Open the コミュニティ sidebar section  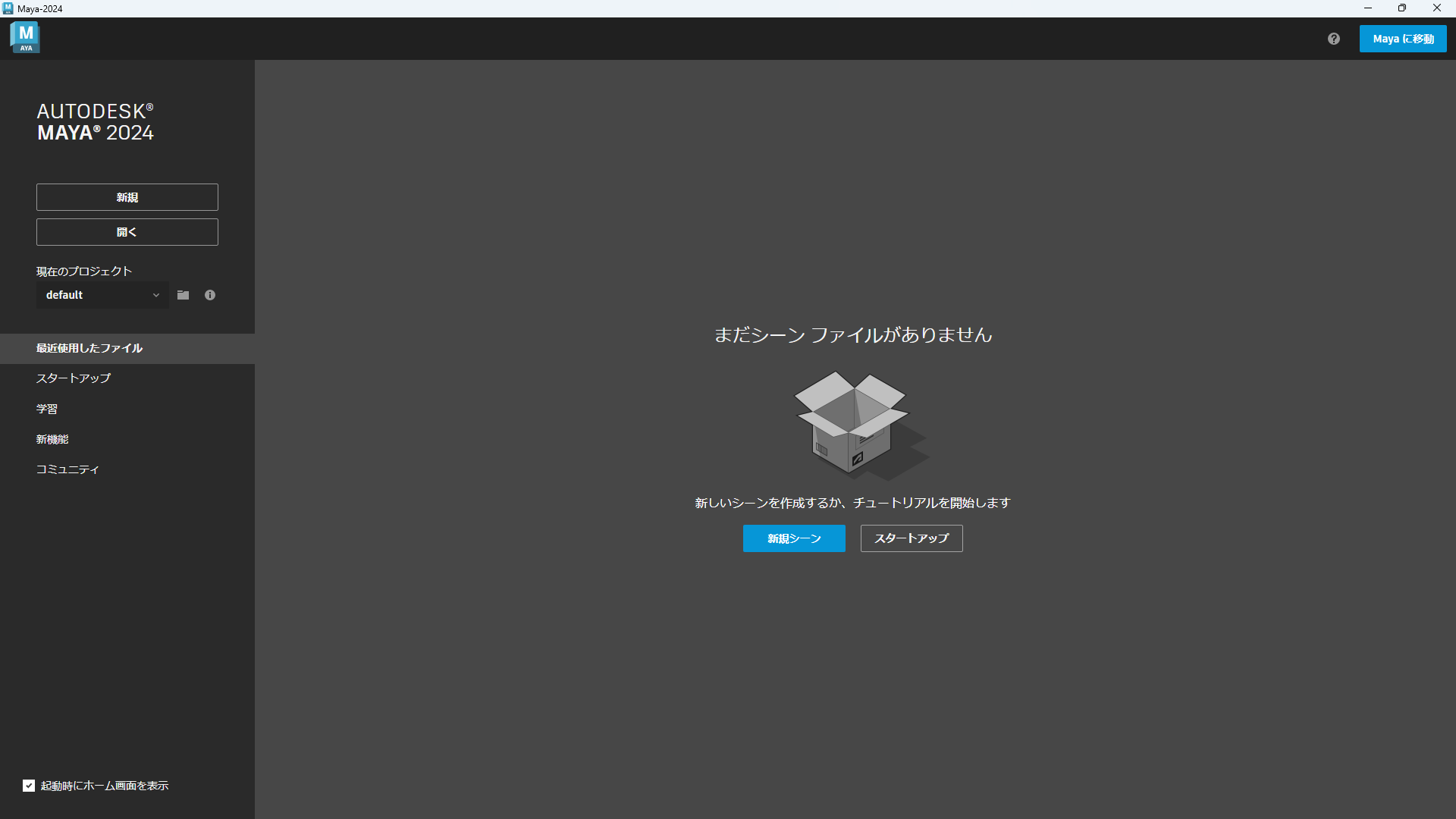[x=67, y=469]
